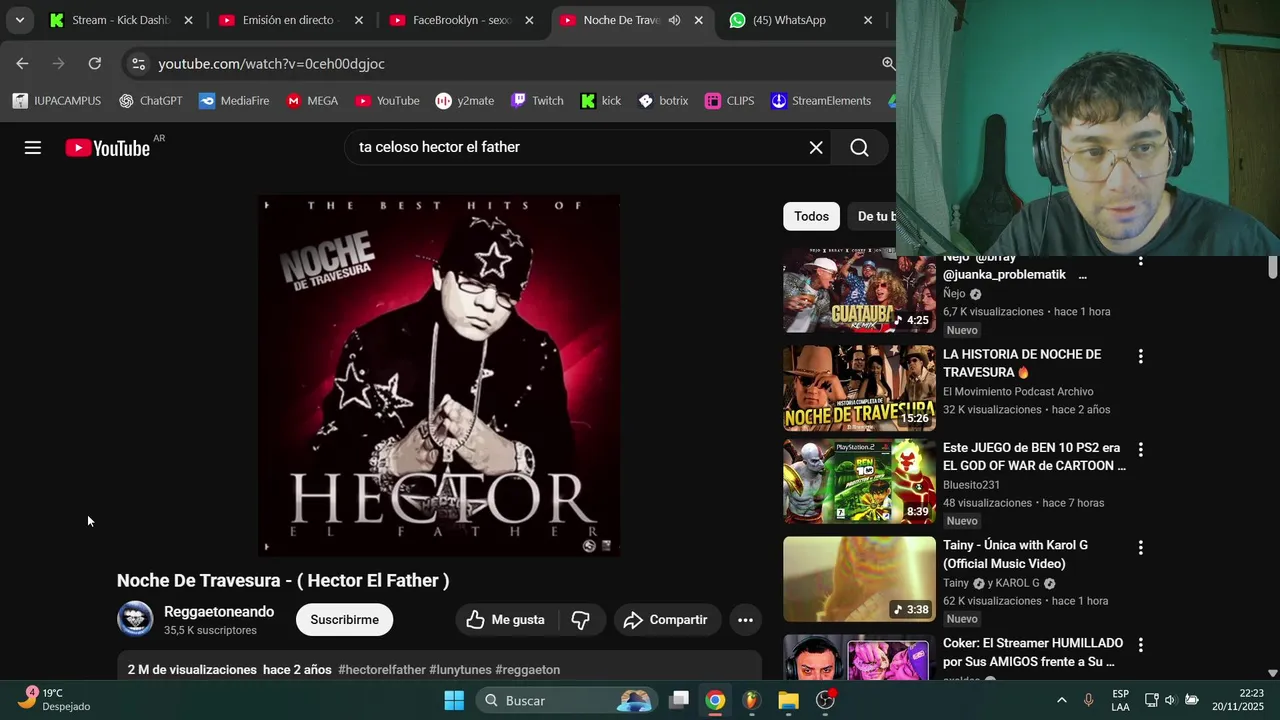Image resolution: width=1280 pixels, height=720 pixels.
Task: Show hidden system tray icons chevron
Action: pos(1061,700)
